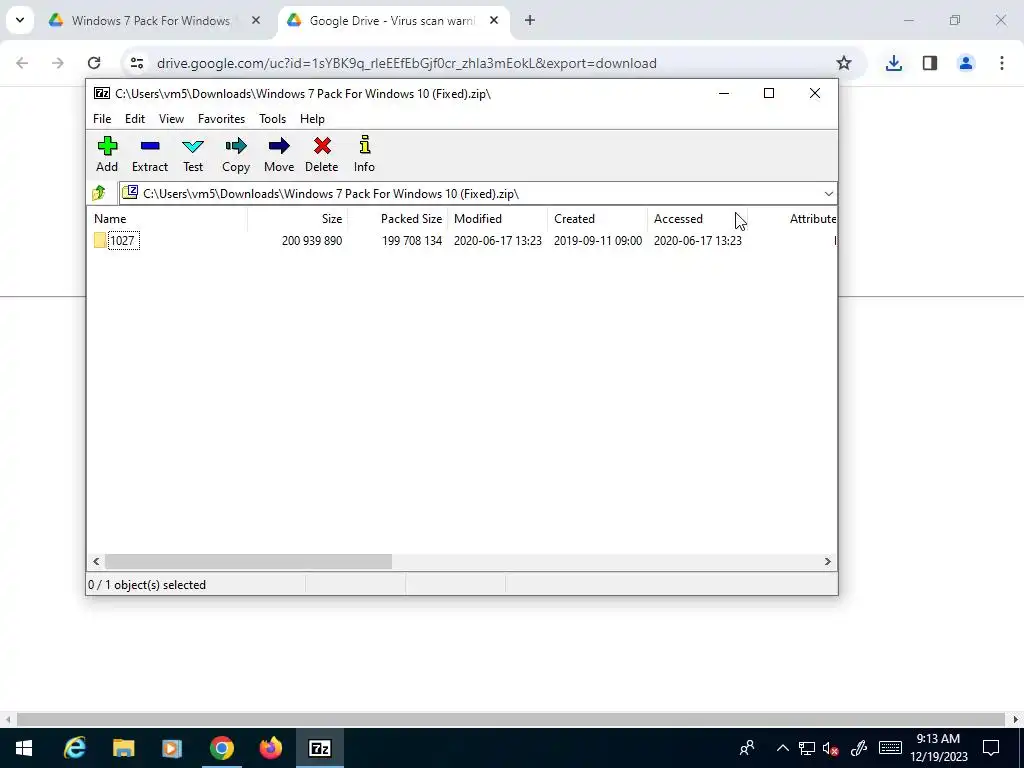
Task: Select the 1027 folder icon
Action: [x=99, y=240]
